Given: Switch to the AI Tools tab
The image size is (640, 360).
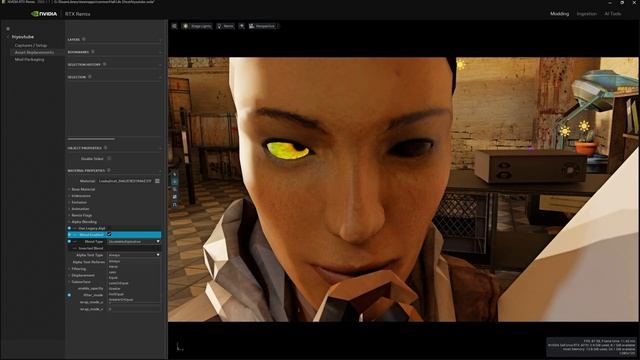Looking at the screenshot, I should [613, 14].
